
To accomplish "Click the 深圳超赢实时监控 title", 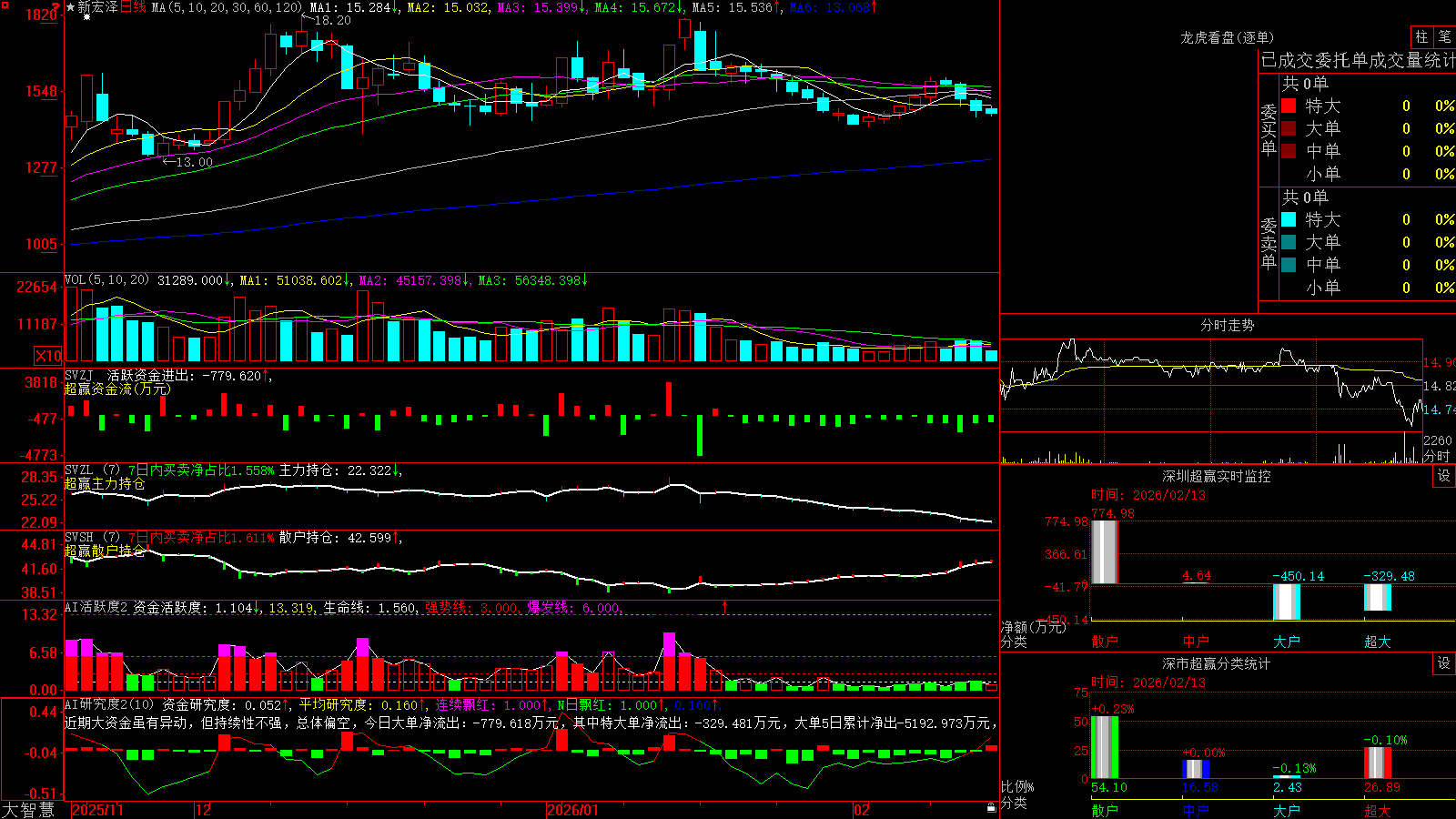I will [x=1217, y=476].
